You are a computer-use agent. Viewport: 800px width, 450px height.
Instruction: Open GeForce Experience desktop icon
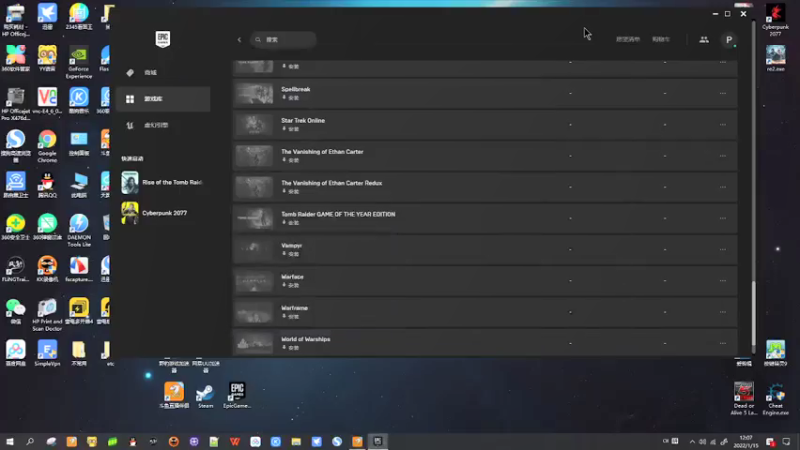[x=79, y=62]
